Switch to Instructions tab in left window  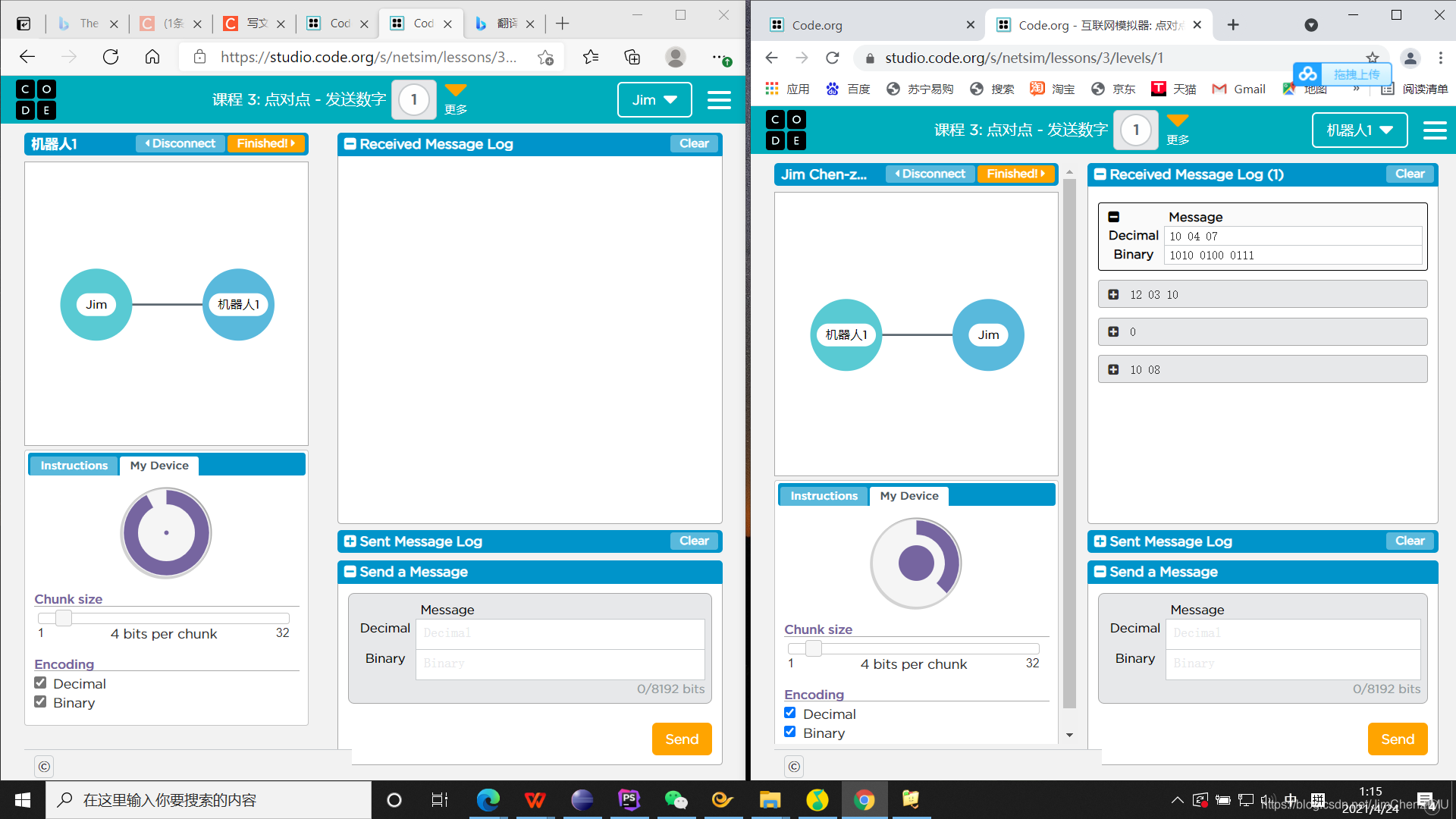pos(74,466)
